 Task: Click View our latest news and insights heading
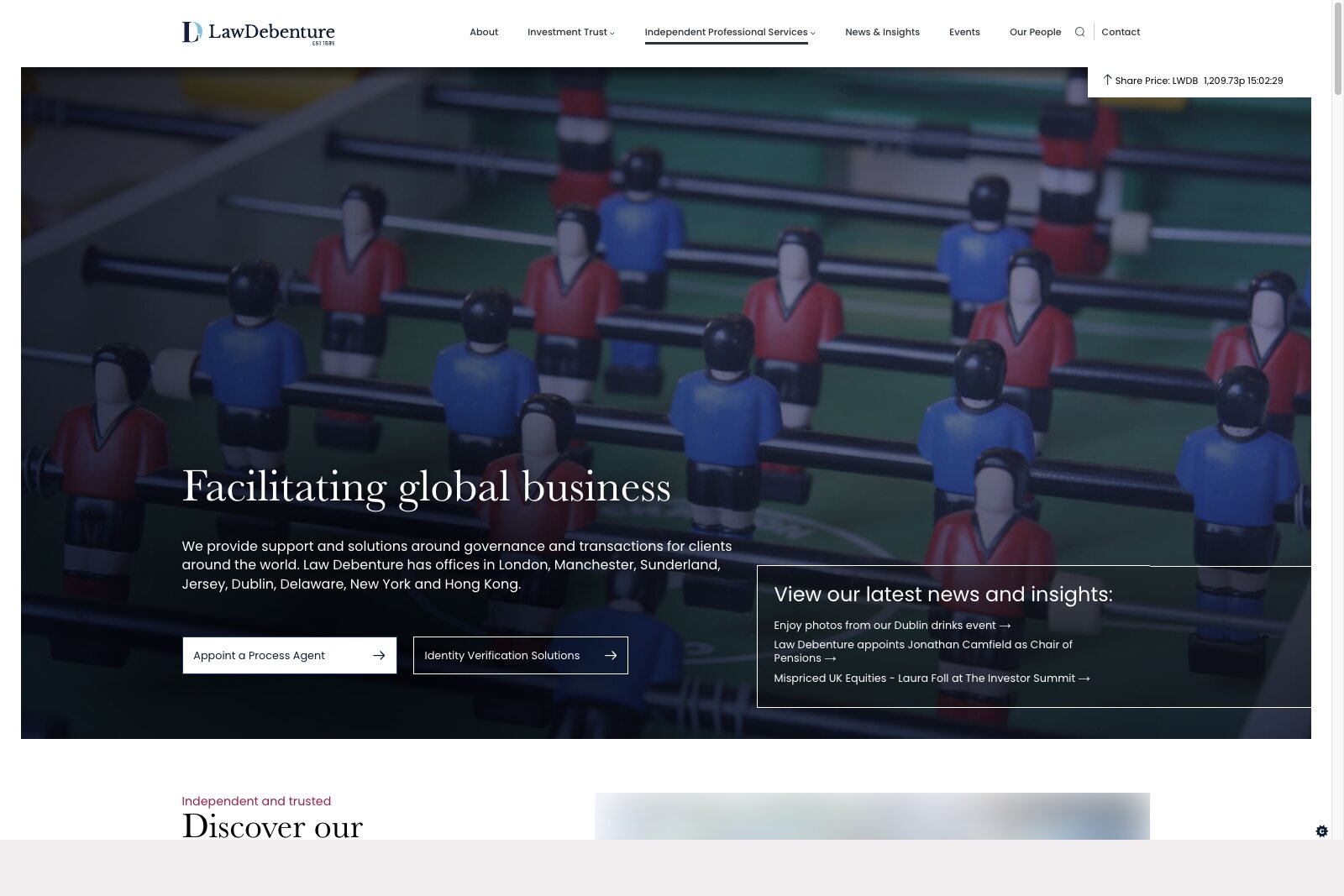click(943, 595)
